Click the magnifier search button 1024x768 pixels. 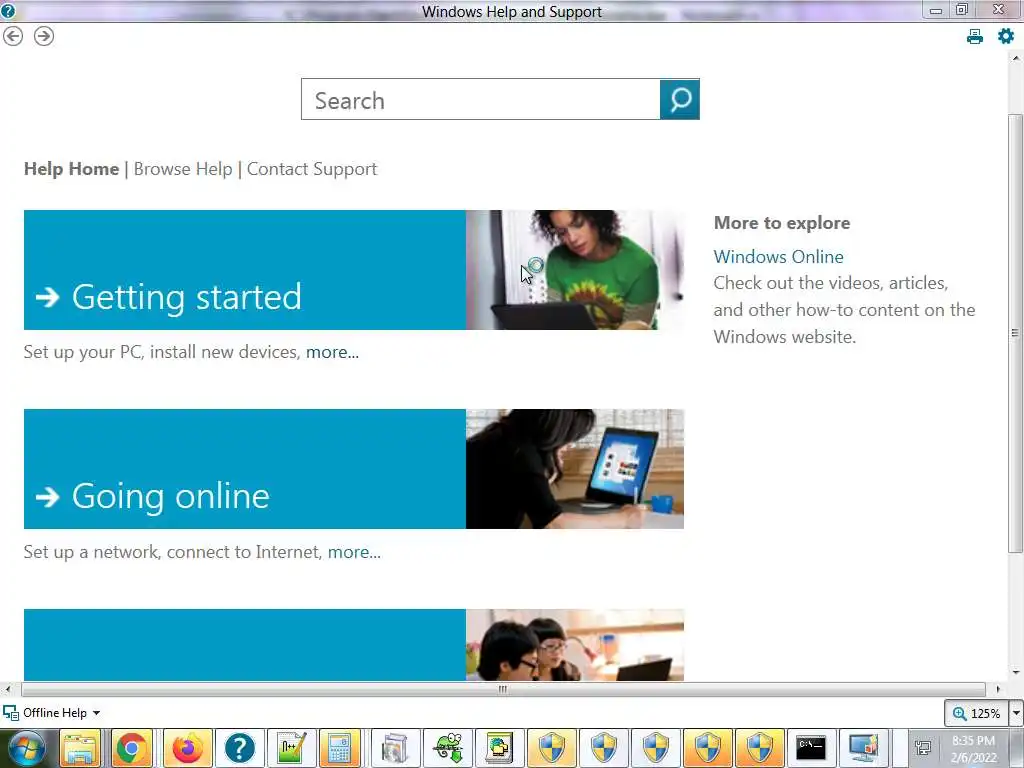point(679,99)
